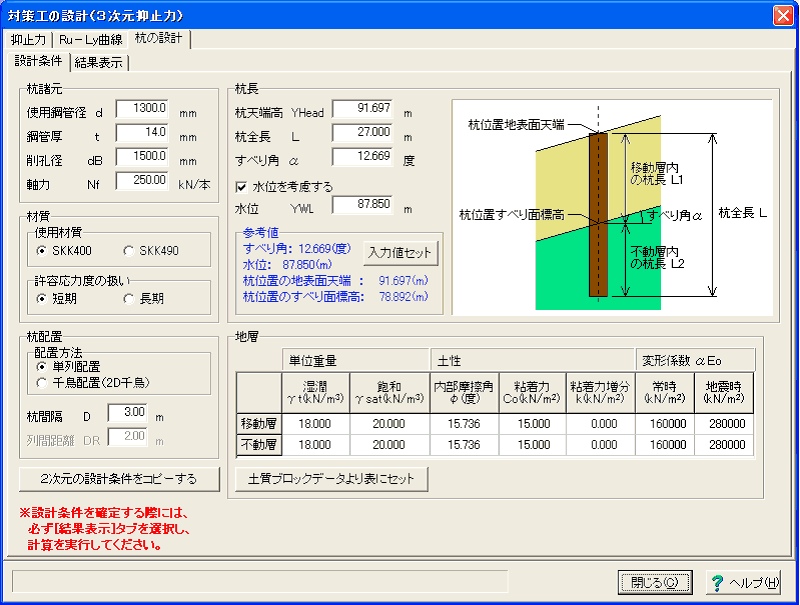
Task: Click 移動層 内部摩擦角 cell 15.736
Action: [x=464, y=424]
